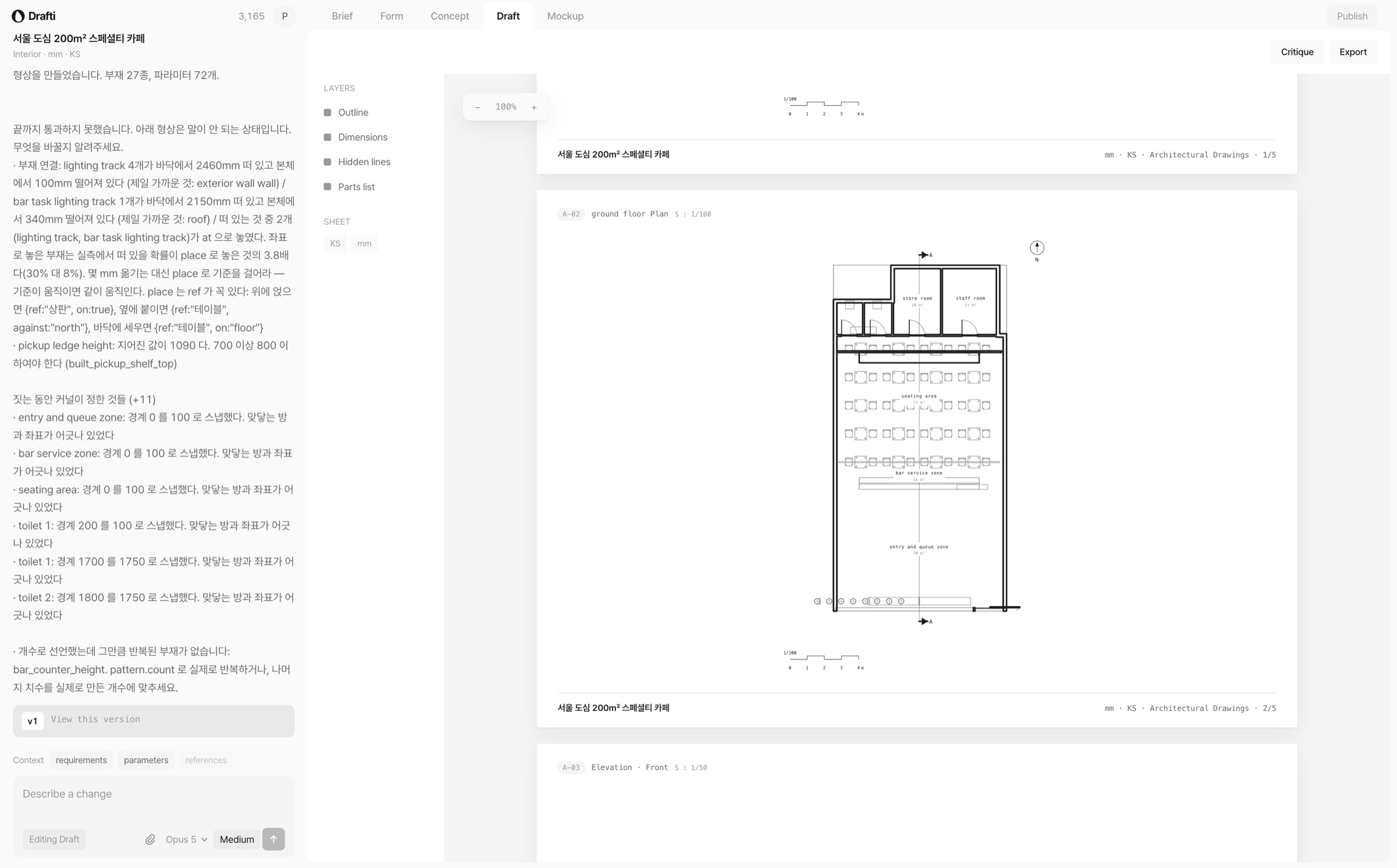Click the store room label in plan
The image size is (1397, 868).
pyautogui.click(x=917, y=298)
